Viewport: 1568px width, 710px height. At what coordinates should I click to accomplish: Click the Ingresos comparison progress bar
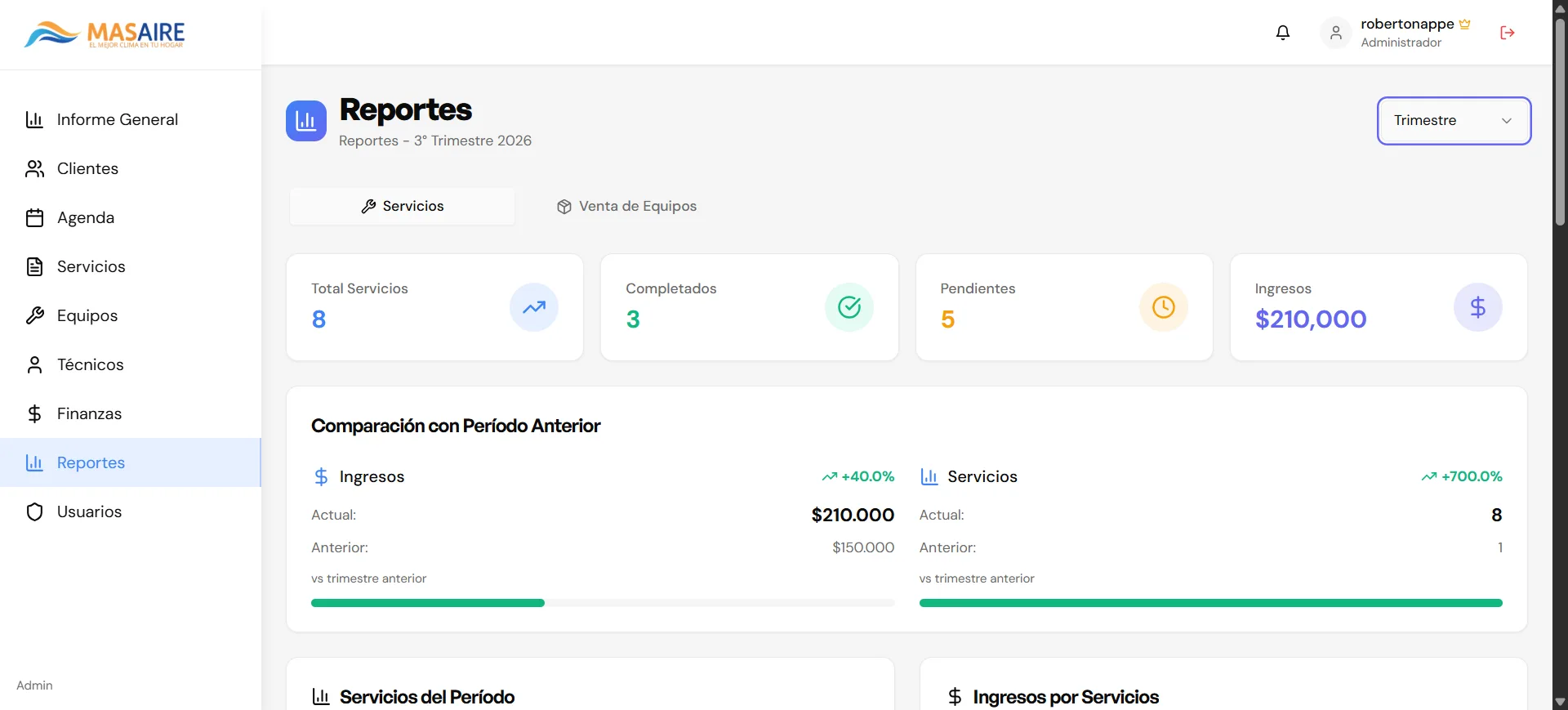(603, 603)
